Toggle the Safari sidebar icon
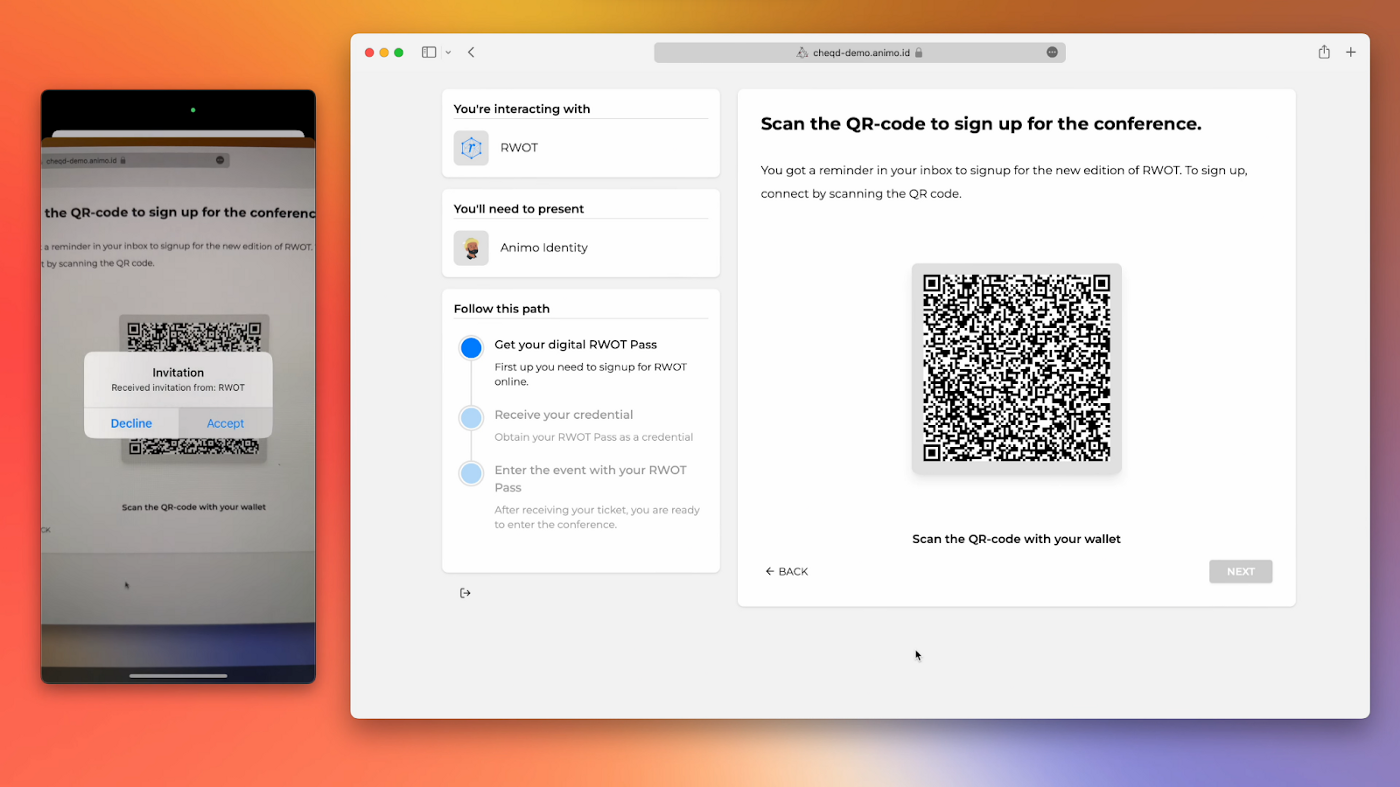 point(428,52)
